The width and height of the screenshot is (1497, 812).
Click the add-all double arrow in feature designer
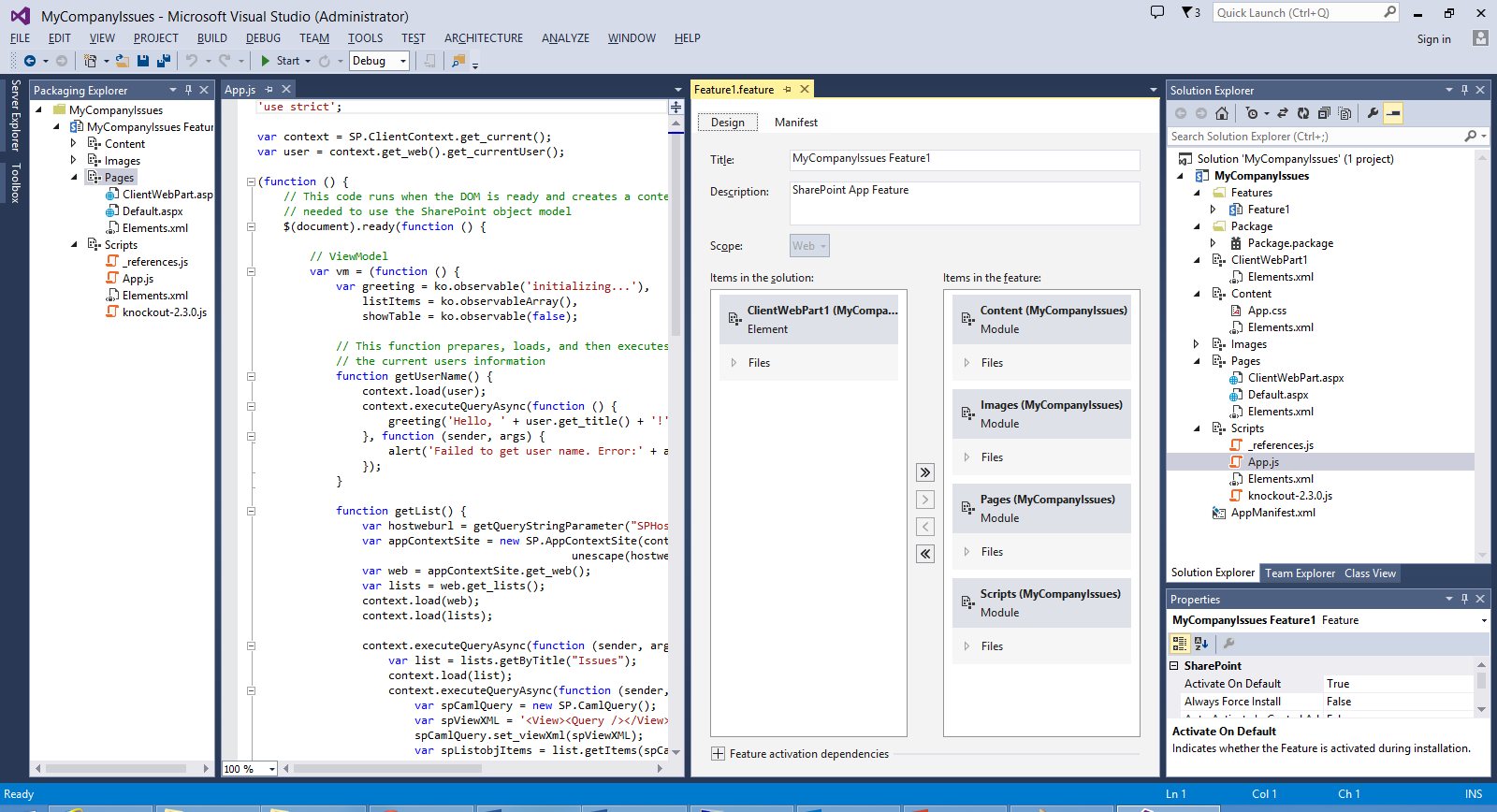coord(925,472)
